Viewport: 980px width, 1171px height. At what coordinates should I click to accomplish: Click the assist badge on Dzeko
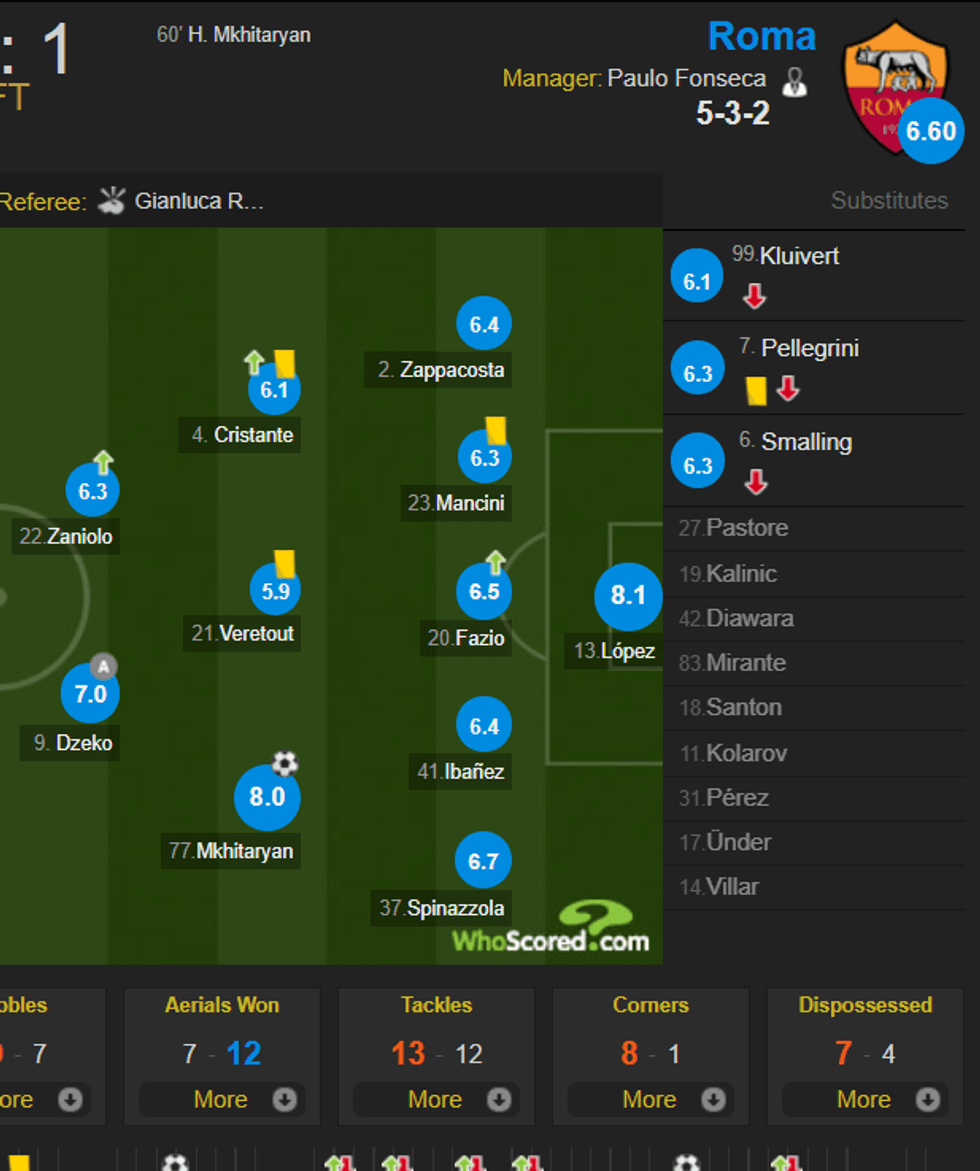click(x=104, y=666)
